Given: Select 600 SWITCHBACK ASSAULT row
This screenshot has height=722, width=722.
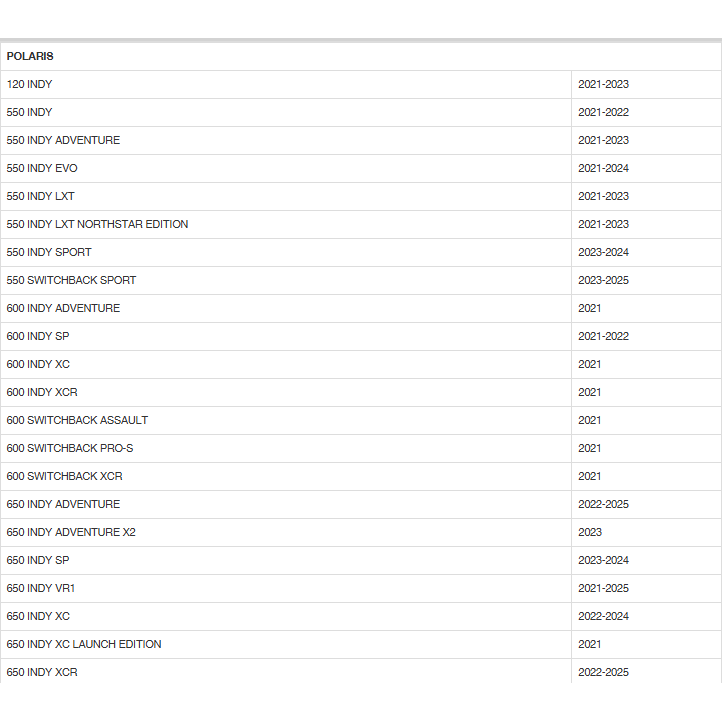Looking at the screenshot, I should (361, 421).
